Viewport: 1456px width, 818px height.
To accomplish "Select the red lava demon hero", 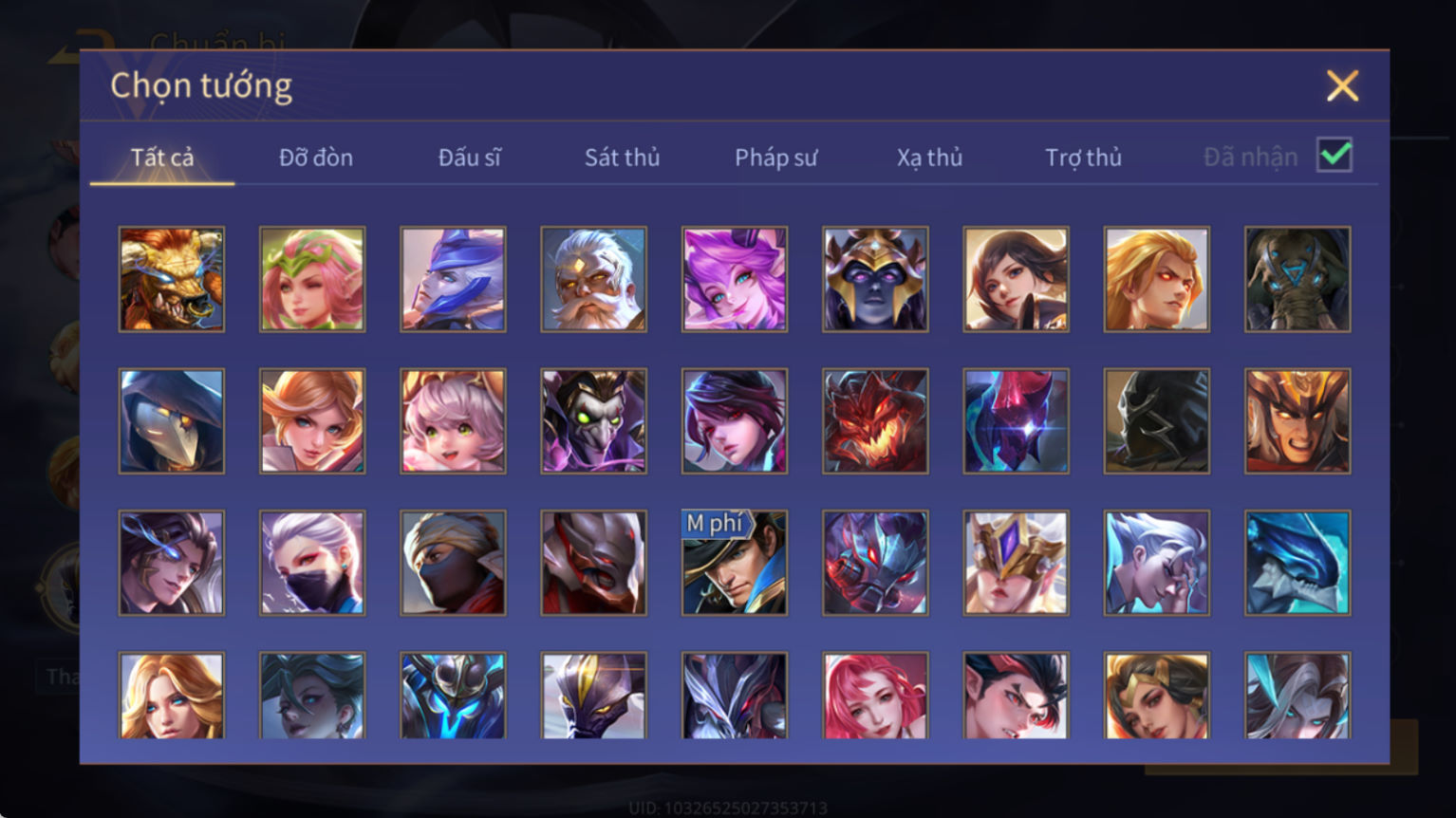I will pyautogui.click(x=875, y=421).
